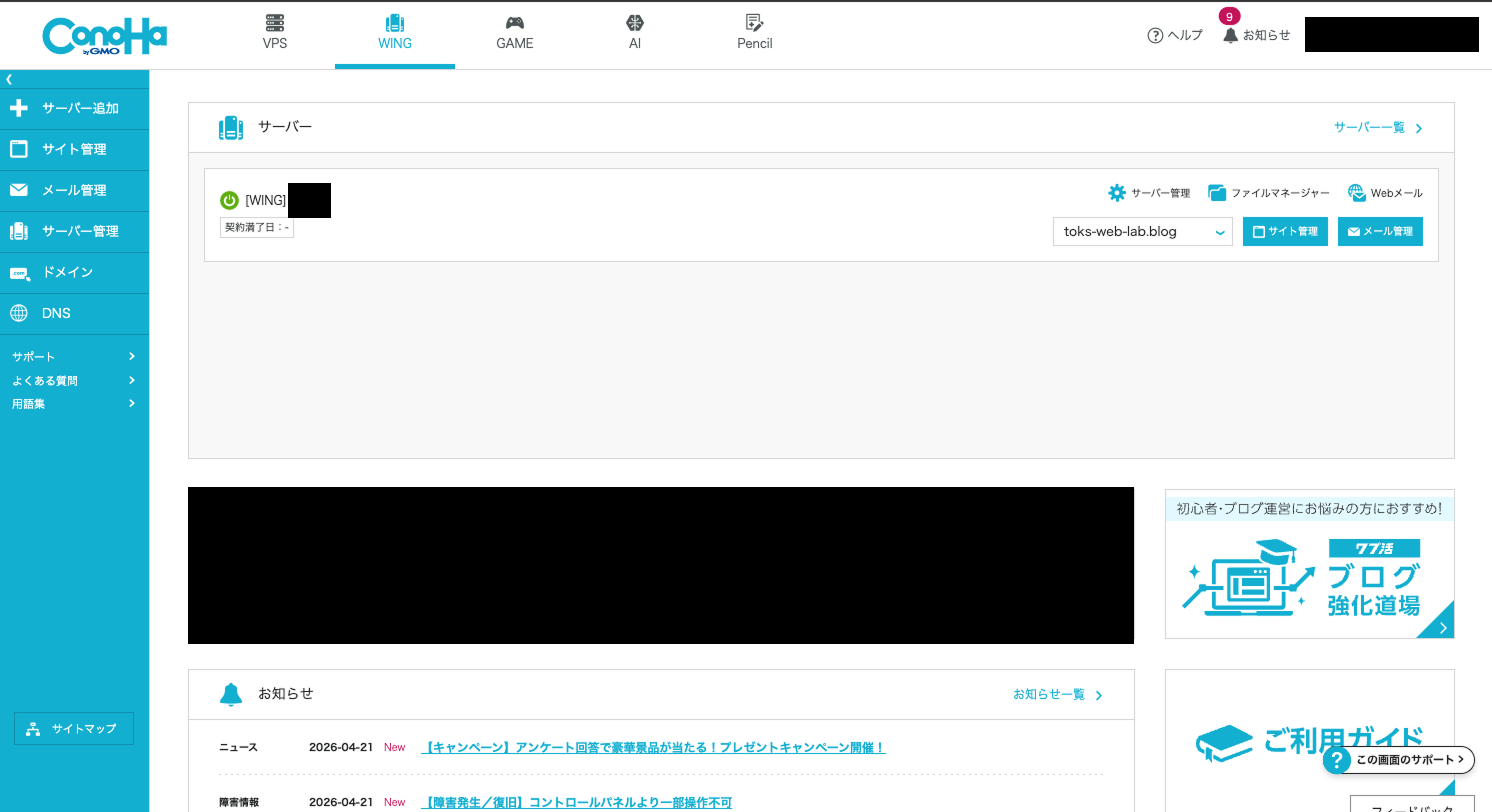Image resolution: width=1492 pixels, height=812 pixels.
Task: Switch to the GAME tab
Action: 515,33
